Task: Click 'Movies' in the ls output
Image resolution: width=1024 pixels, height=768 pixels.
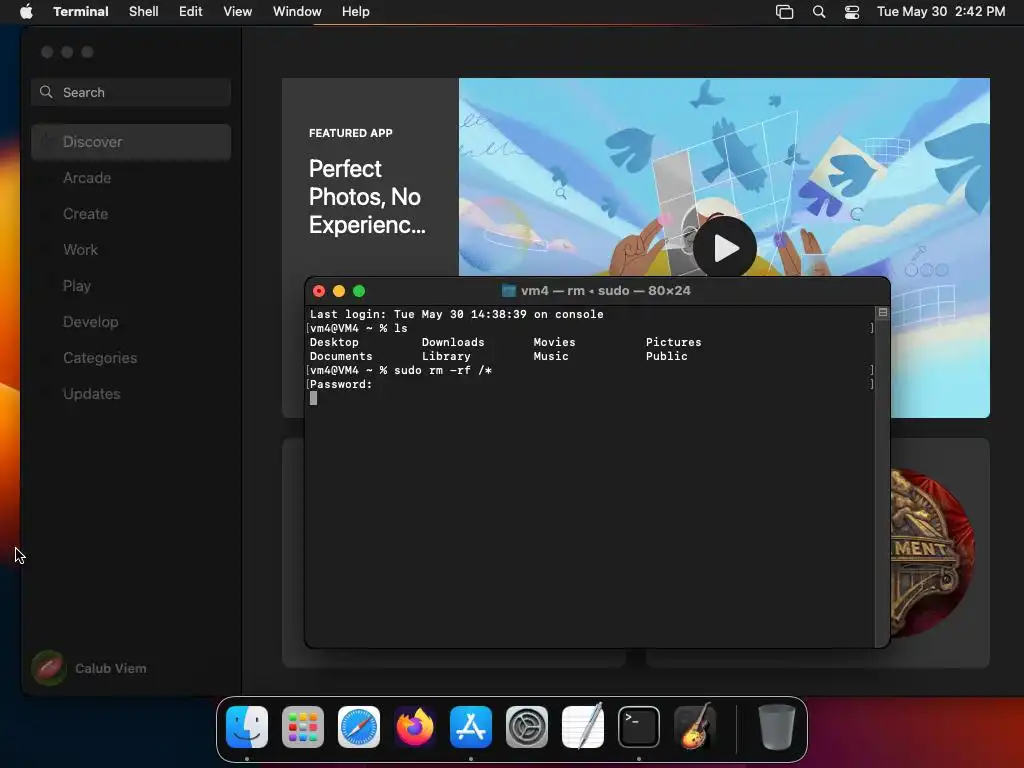Action: 554,342
